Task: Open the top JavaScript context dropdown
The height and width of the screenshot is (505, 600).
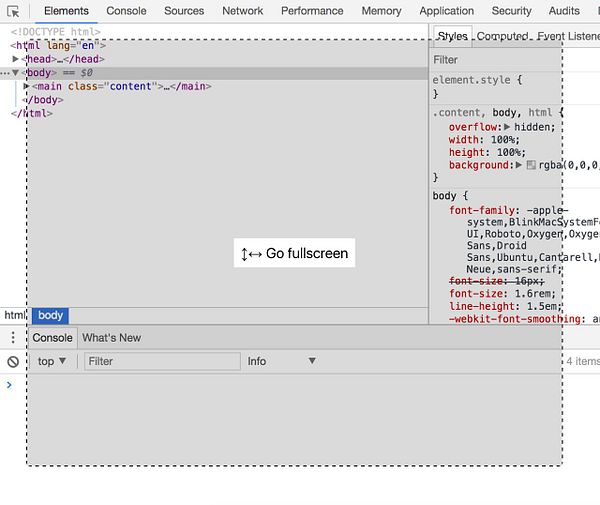Action: click(52, 361)
